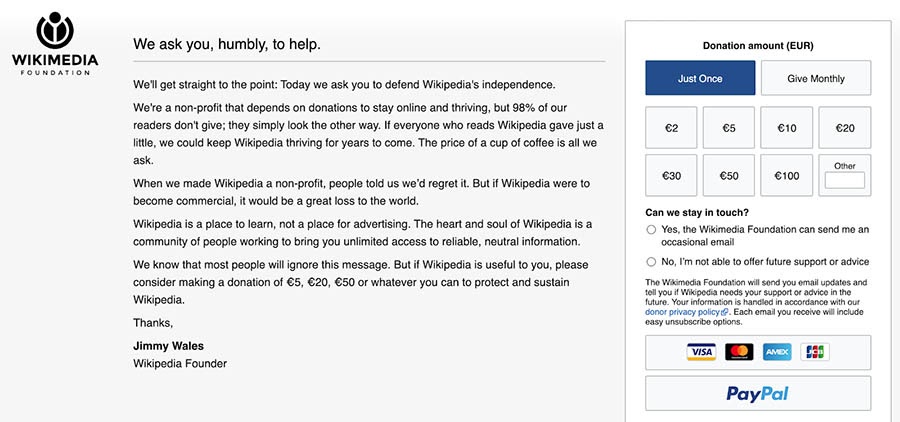Select Yes to receive occasional emails
The height and width of the screenshot is (422, 900).
point(651,230)
